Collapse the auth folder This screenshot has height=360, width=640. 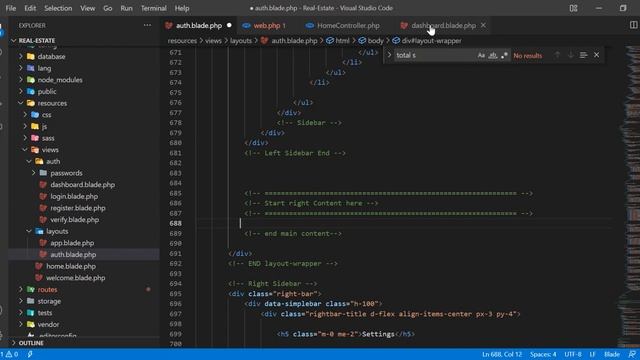53,161
